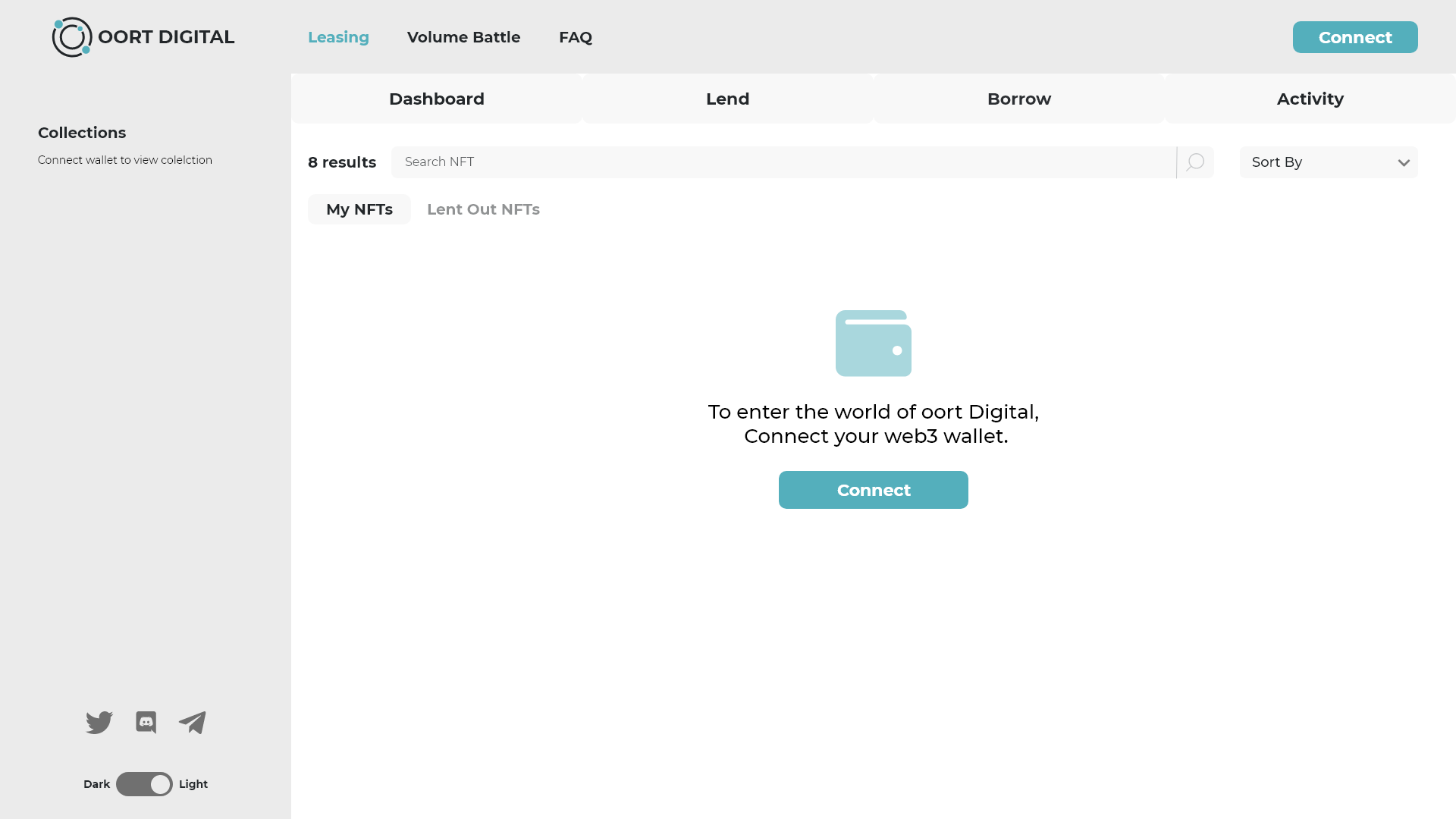Image resolution: width=1456 pixels, height=819 pixels.
Task: Click the magnifier search icon
Action: [1195, 162]
